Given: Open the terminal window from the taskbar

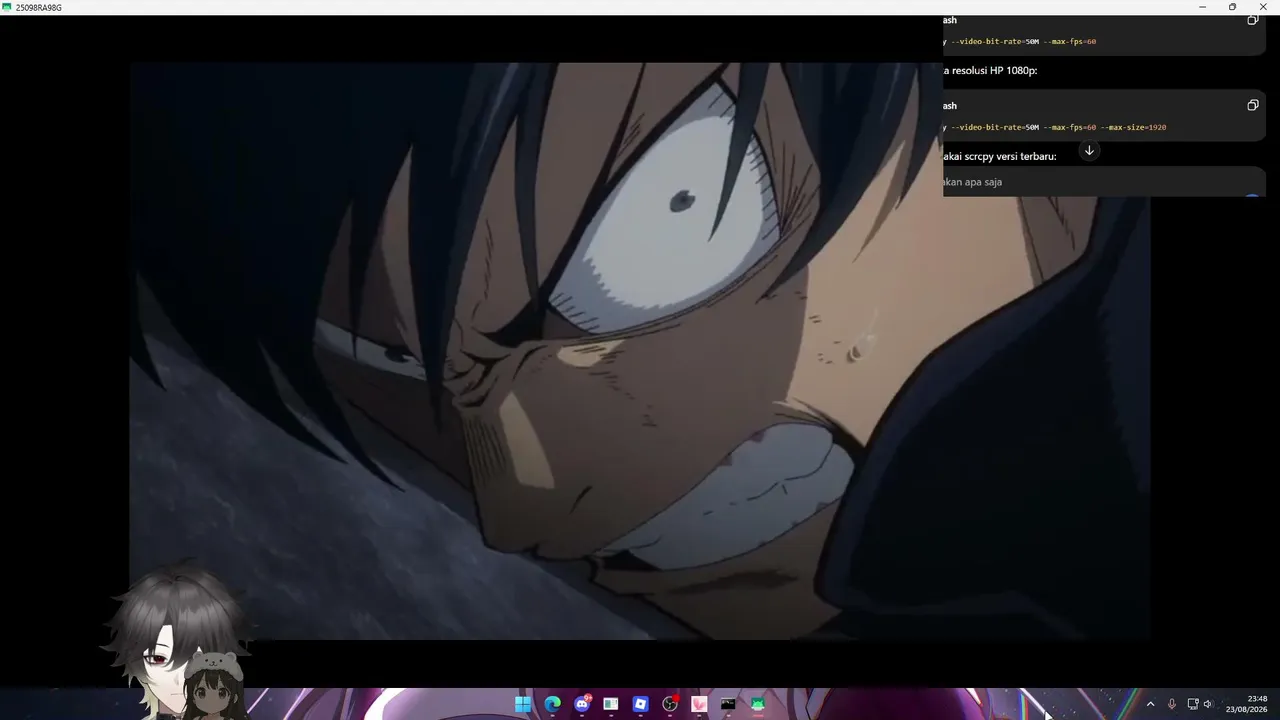Looking at the screenshot, I should 728,704.
